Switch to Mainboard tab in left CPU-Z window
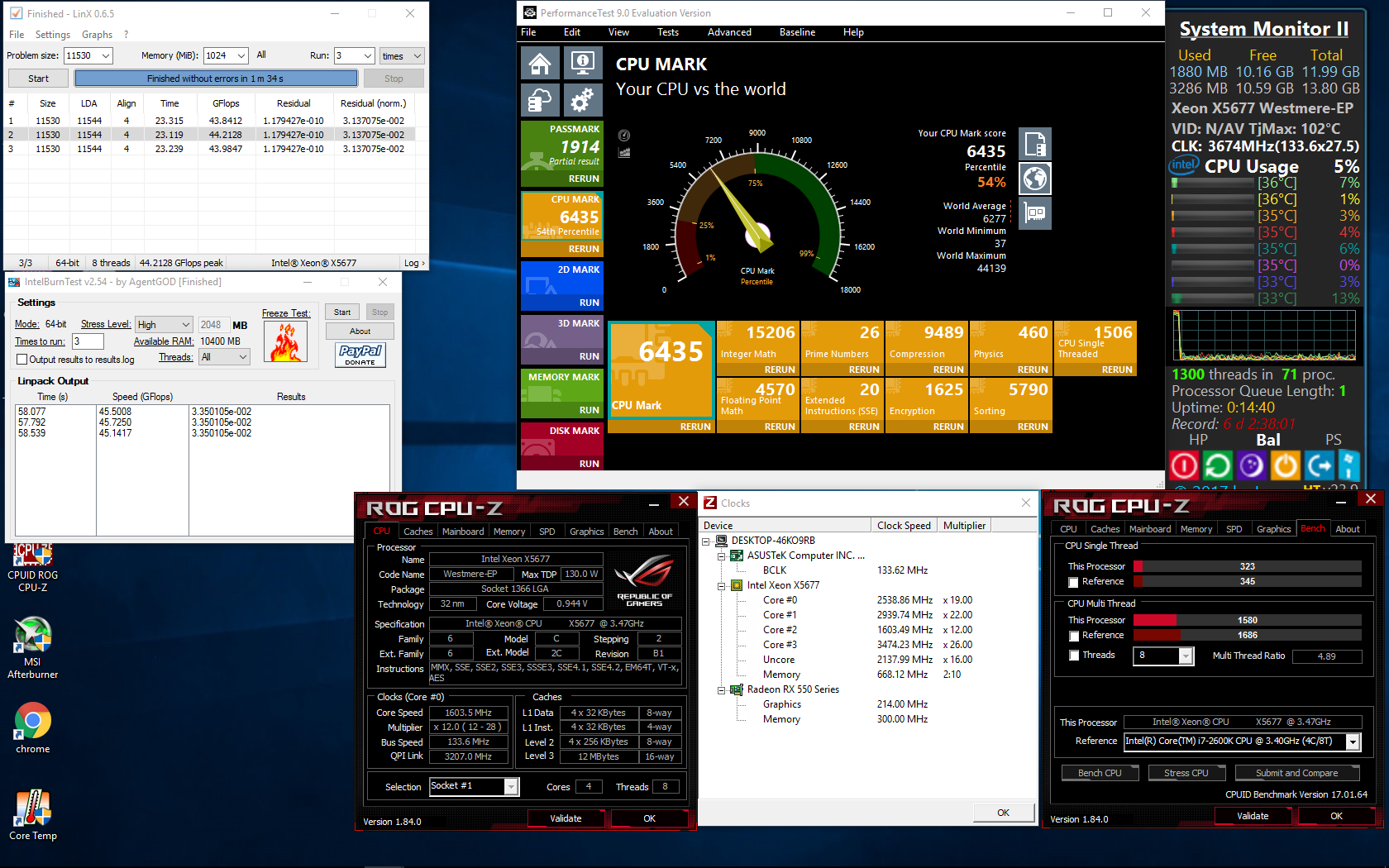Image resolution: width=1389 pixels, height=868 pixels. [x=463, y=532]
